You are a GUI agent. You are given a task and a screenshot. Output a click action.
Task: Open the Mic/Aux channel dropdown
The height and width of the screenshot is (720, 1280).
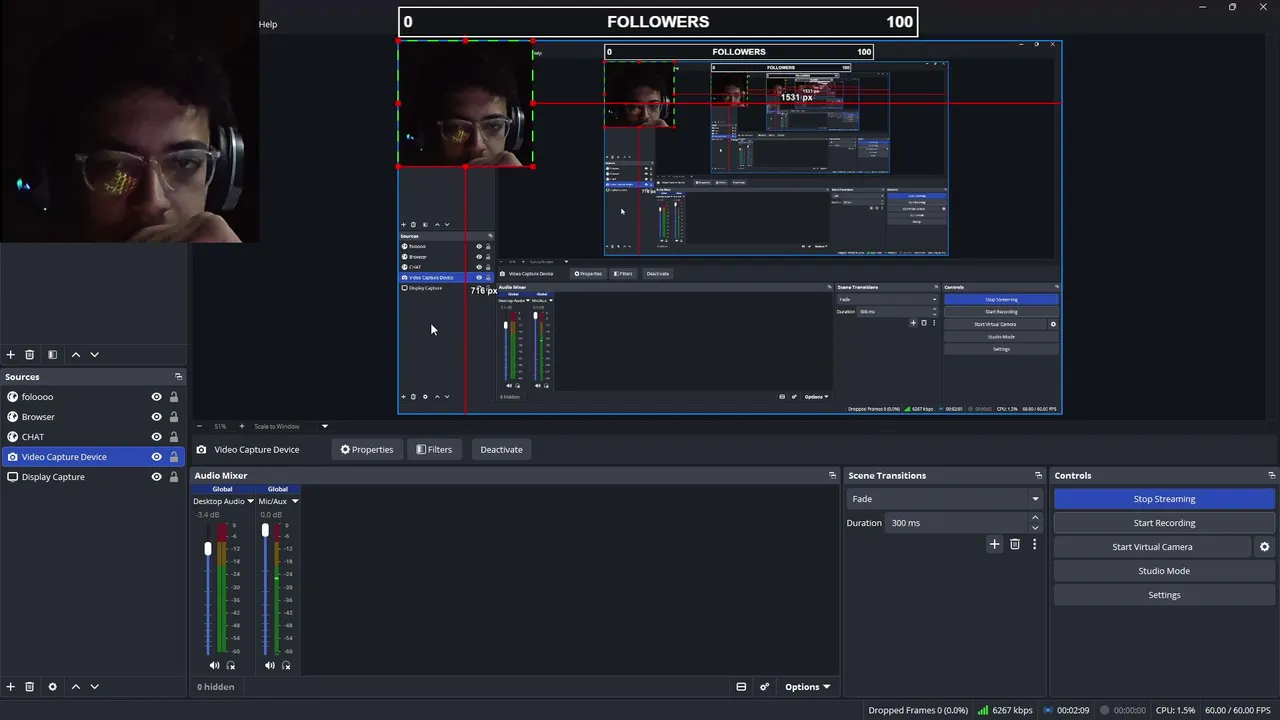coord(278,501)
